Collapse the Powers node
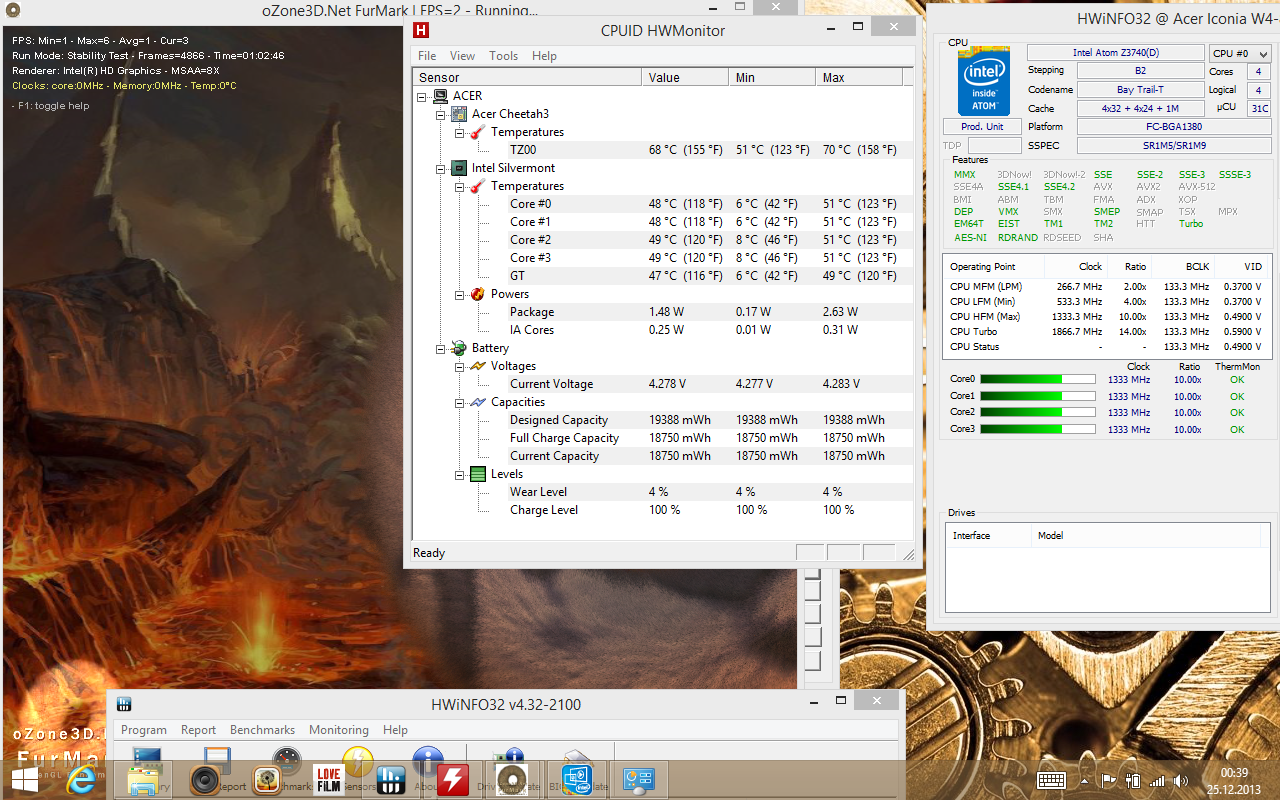This screenshot has height=800, width=1280. click(x=460, y=294)
